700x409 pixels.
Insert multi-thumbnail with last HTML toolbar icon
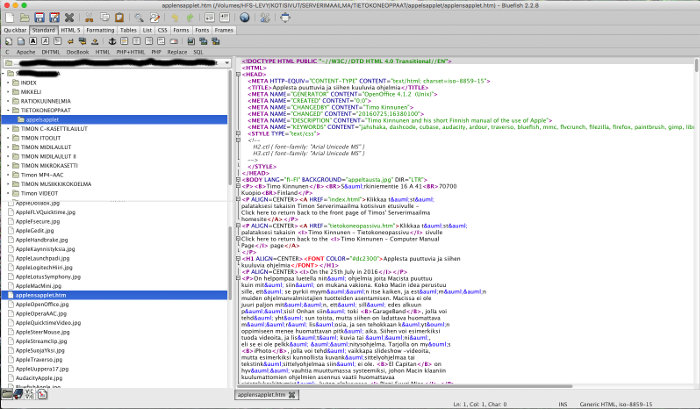(x=216, y=41)
